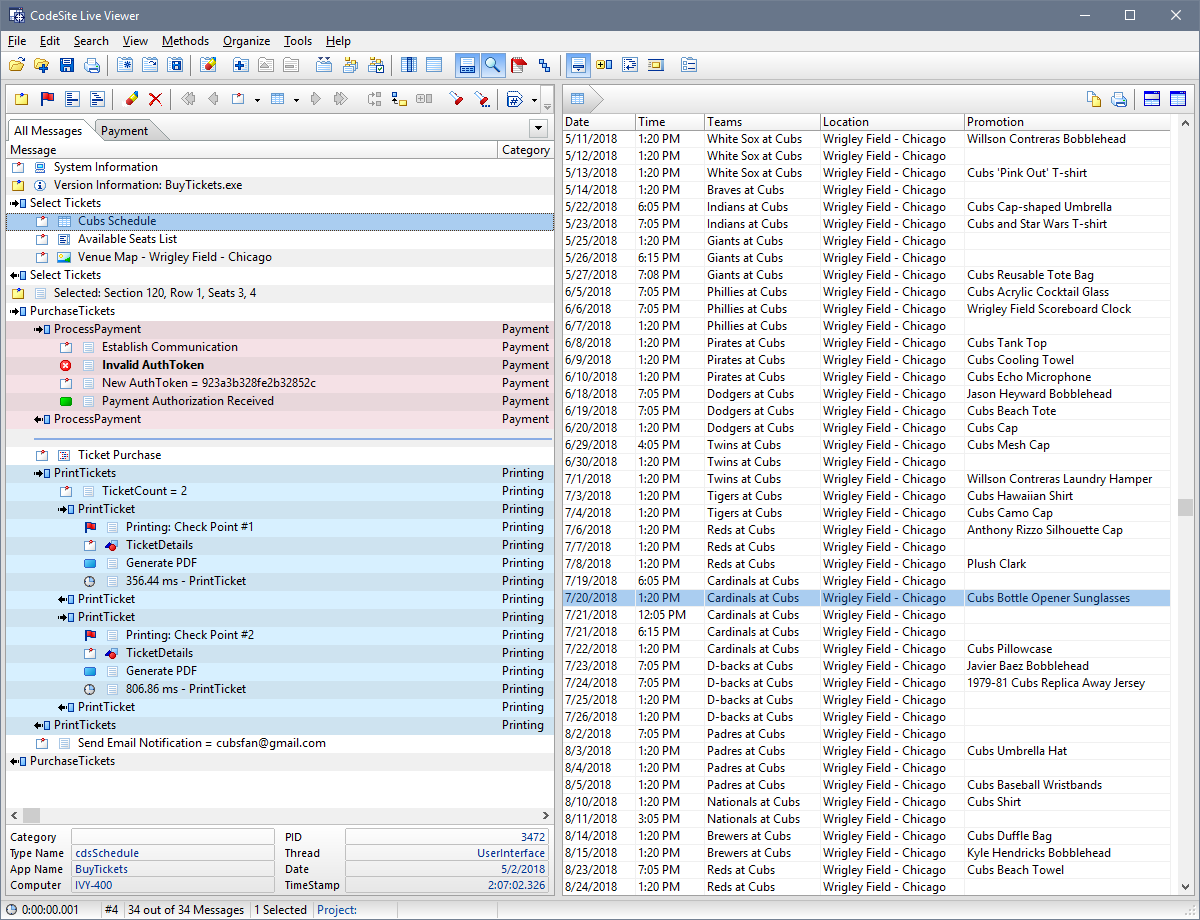1200x920 pixels.
Task: Print messages via the printer toolbar icon
Action: point(91,64)
